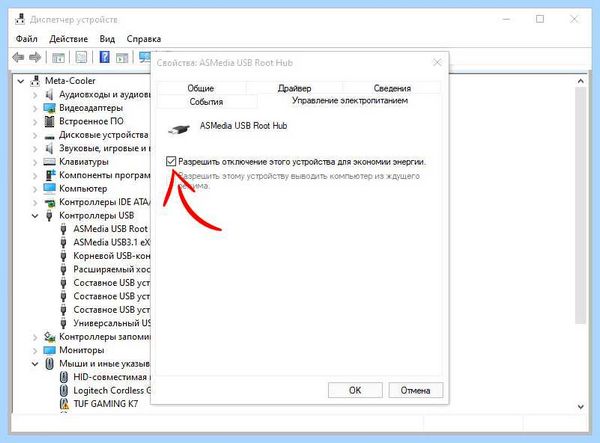Select Универсальный USB device row
The image size is (600, 443).
(105, 323)
